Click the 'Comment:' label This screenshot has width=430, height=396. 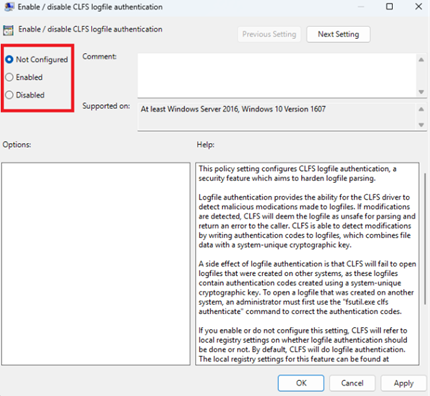pos(99,57)
